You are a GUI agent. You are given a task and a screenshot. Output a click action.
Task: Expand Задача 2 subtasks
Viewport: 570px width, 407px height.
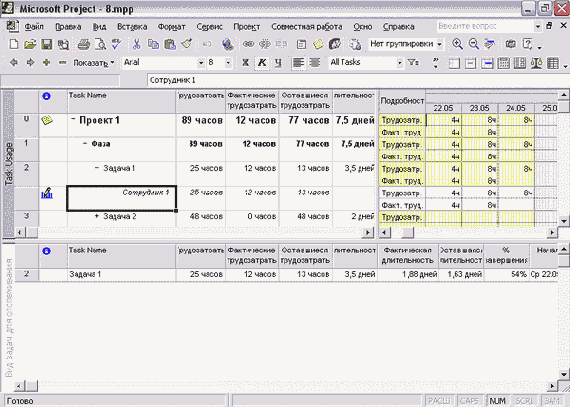97,216
